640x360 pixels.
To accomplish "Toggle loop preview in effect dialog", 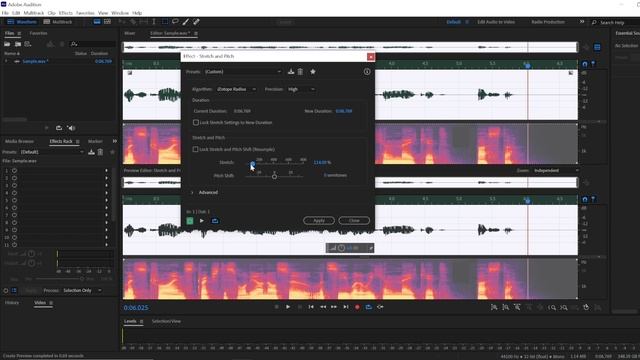I will [x=215, y=221].
